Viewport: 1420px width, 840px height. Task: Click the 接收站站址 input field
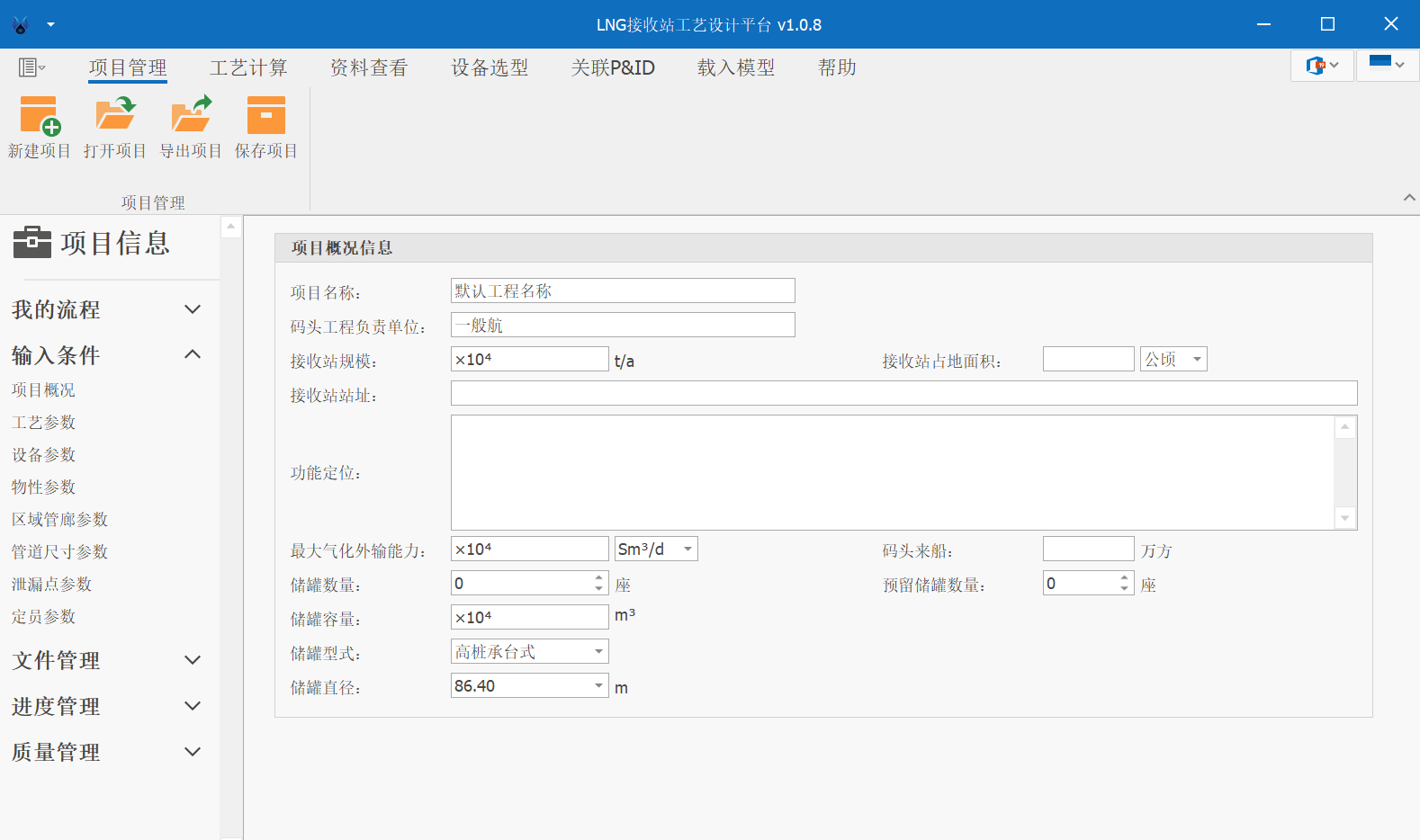tap(904, 393)
